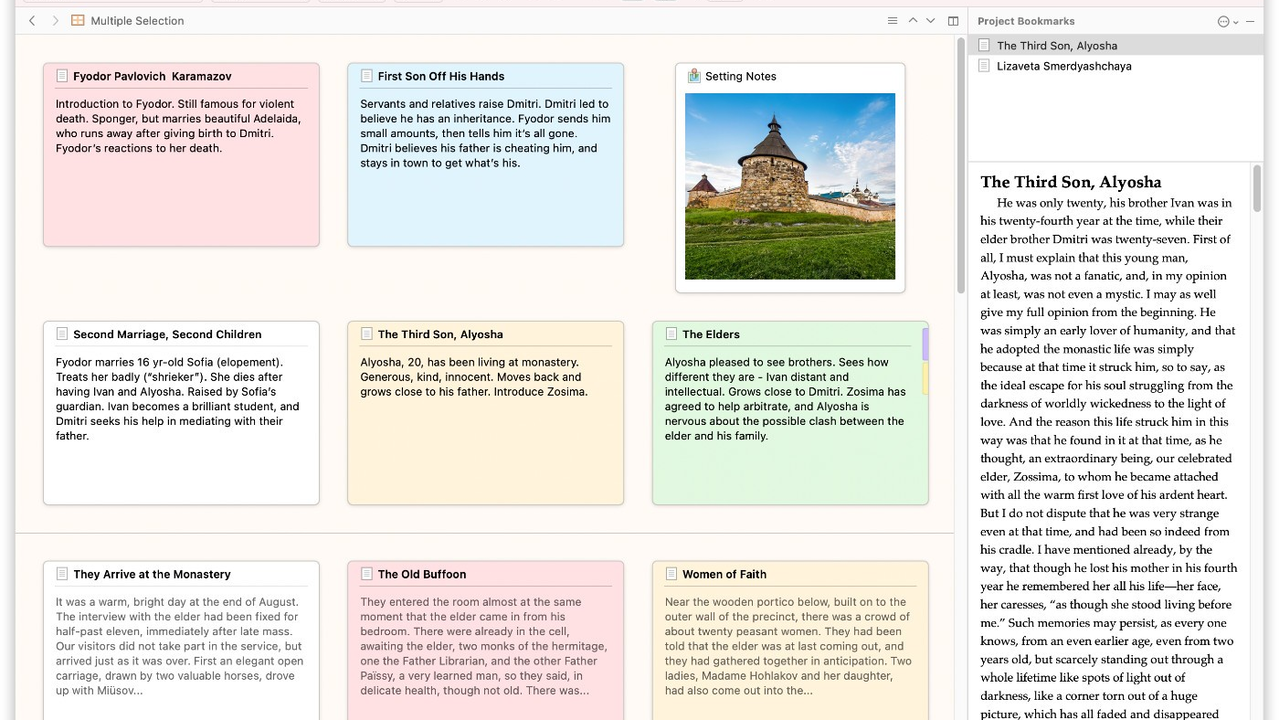1279x720 pixels.
Task: Open the editor header lines menu icon
Action: [x=893, y=21]
